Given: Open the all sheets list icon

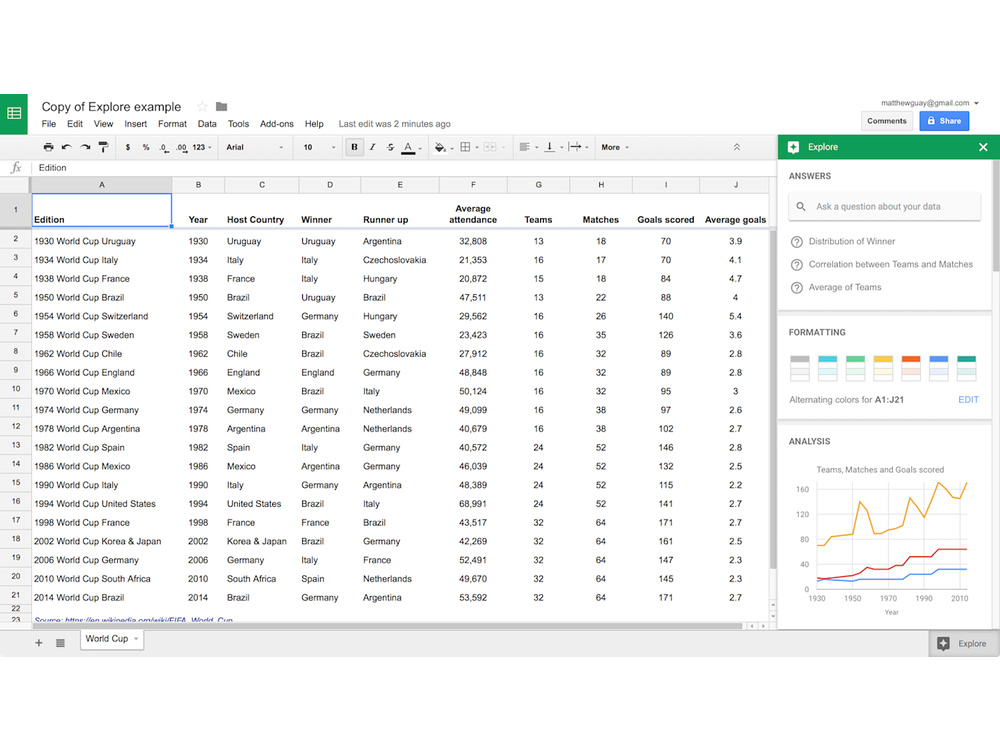Looking at the screenshot, I should click(61, 643).
